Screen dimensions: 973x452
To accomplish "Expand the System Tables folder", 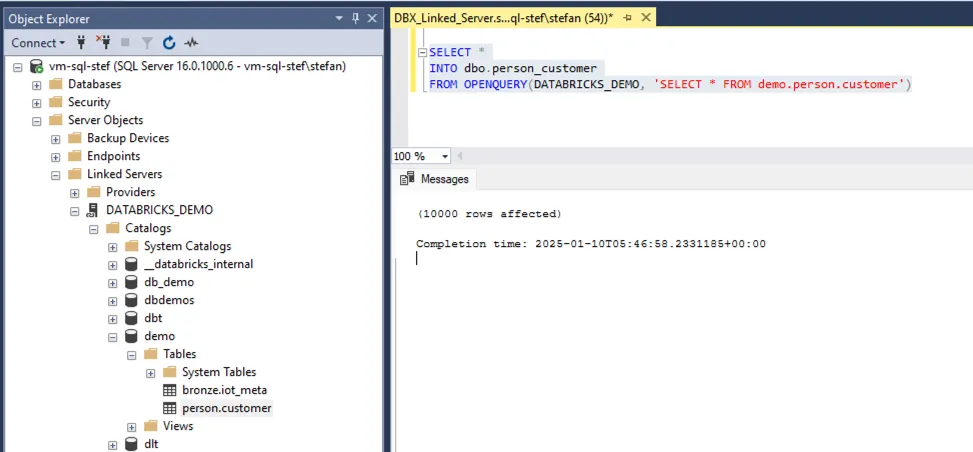I will tap(151, 372).
